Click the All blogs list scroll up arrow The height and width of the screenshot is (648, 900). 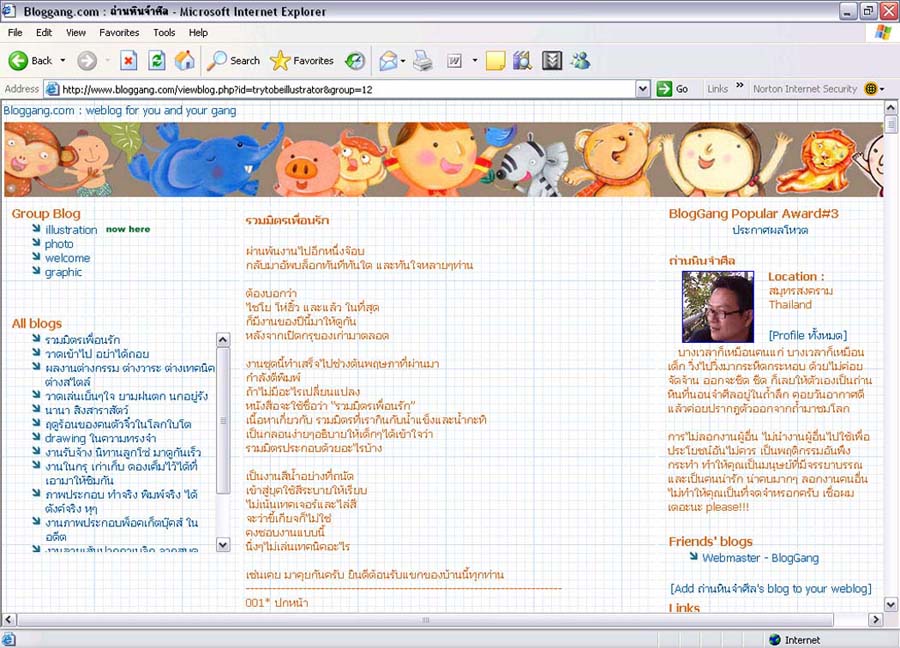(223, 339)
